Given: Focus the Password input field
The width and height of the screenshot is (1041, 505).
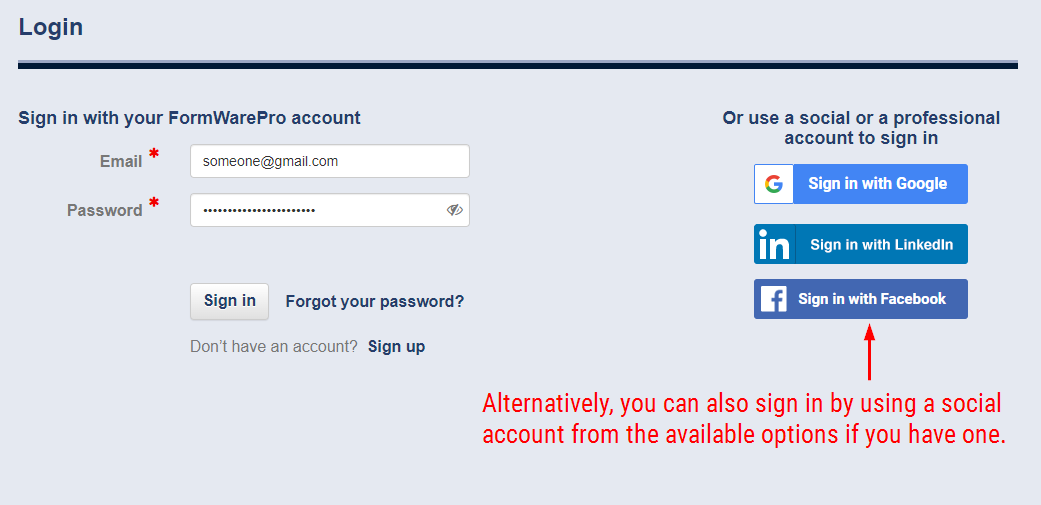Looking at the screenshot, I should 330,210.
